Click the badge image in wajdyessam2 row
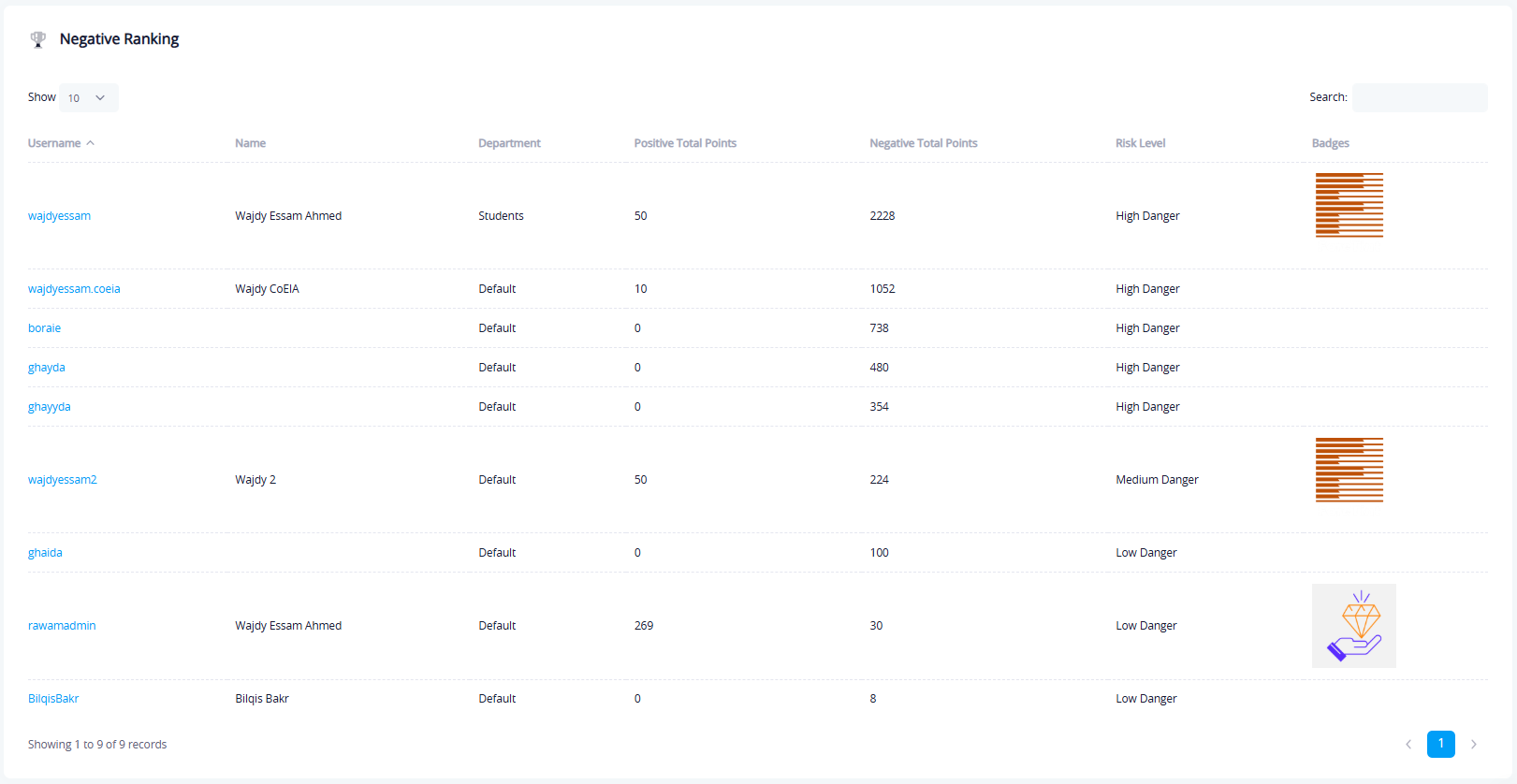1517x784 pixels. [1349, 470]
